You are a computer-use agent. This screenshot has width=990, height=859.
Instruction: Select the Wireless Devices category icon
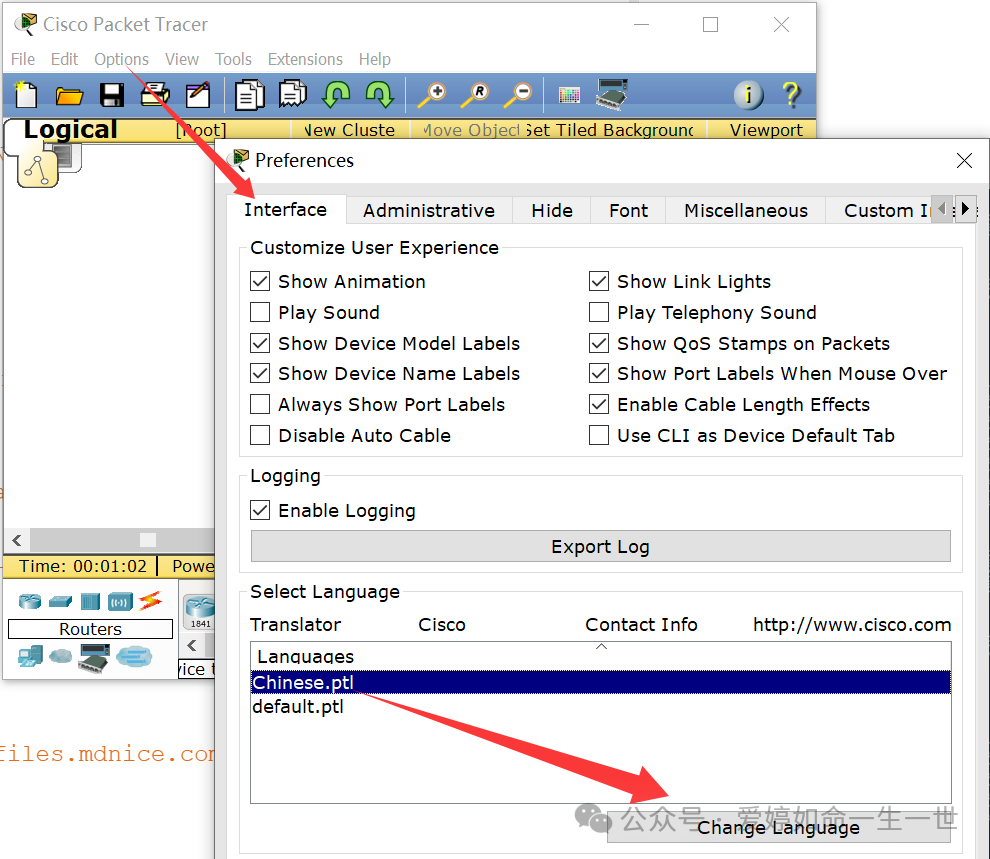[x=120, y=601]
